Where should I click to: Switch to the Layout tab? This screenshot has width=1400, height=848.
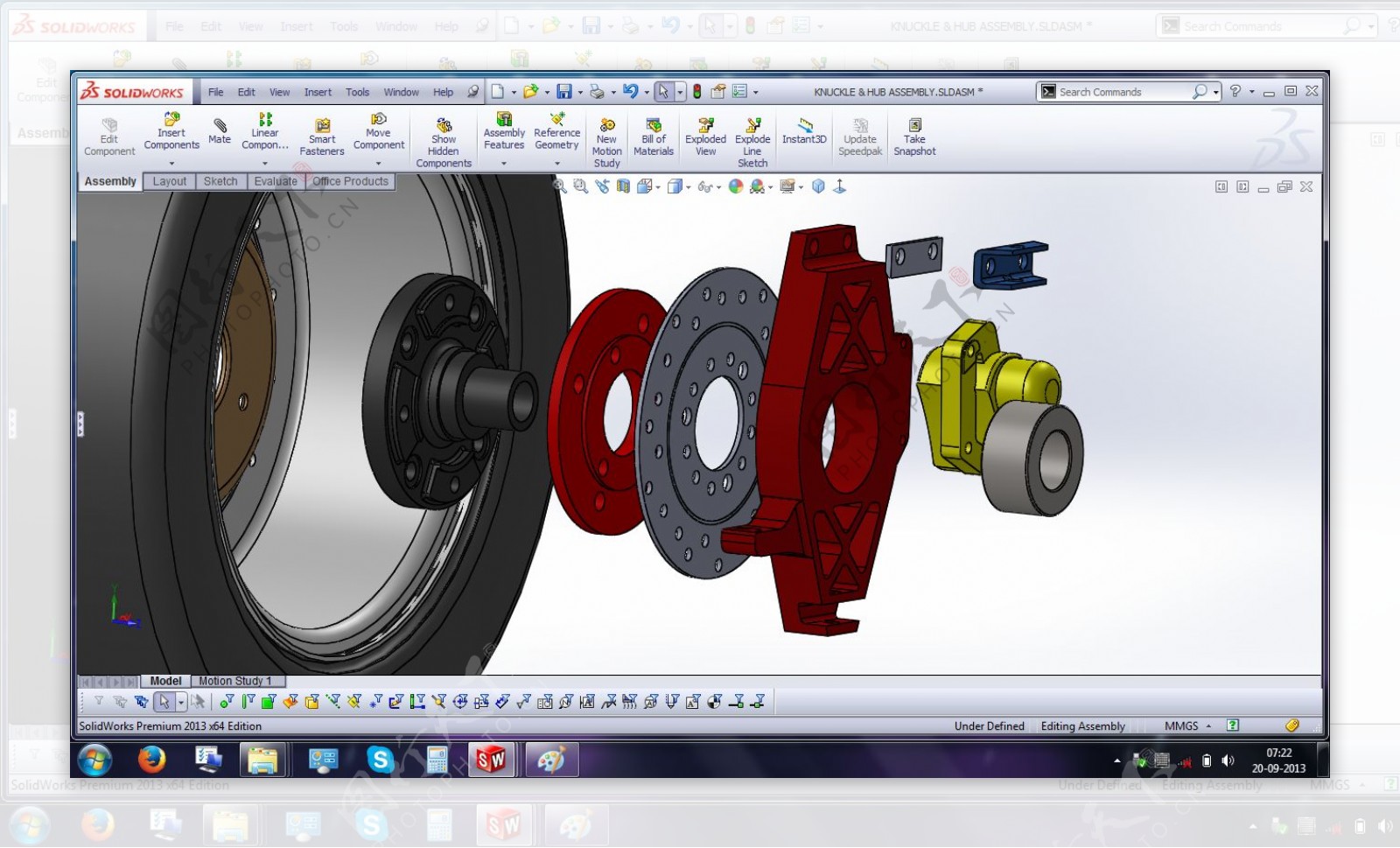170,181
